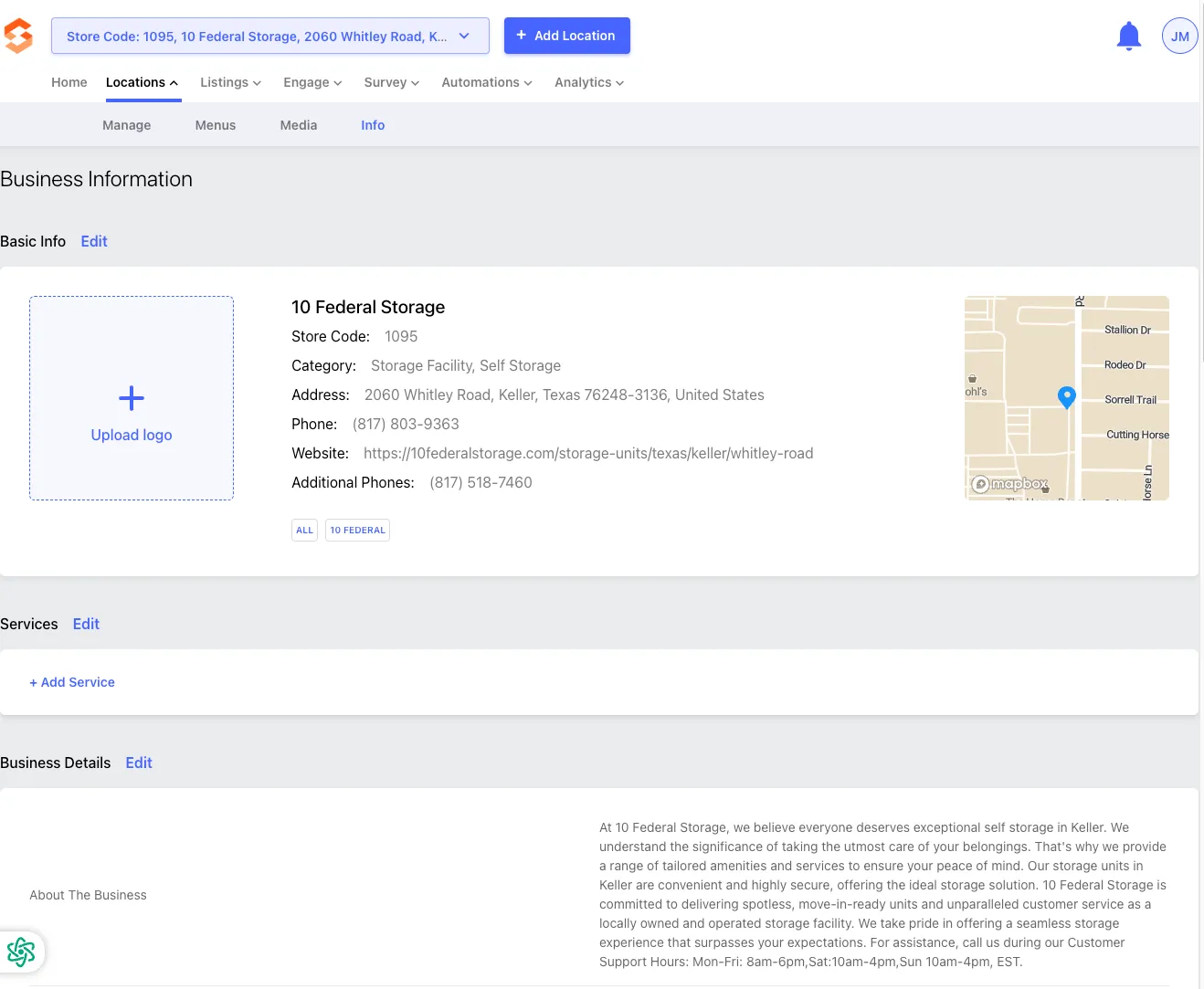Click the ALL tag chip
Screen dimensions: 1204x989
point(305,531)
